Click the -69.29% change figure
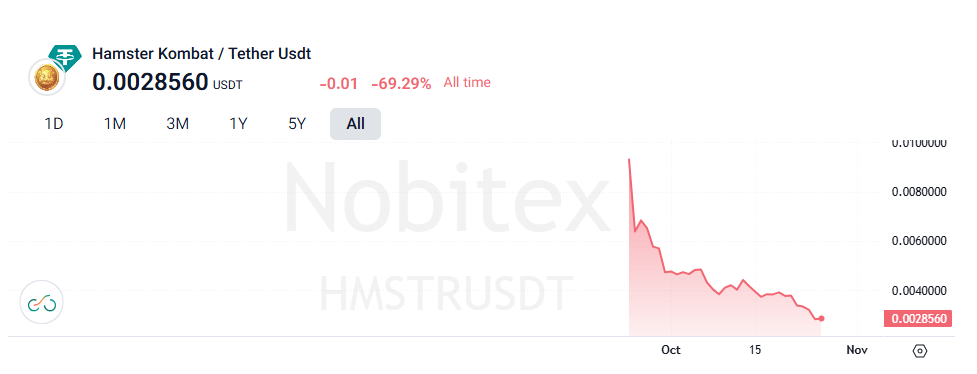977x374 pixels. [x=401, y=84]
